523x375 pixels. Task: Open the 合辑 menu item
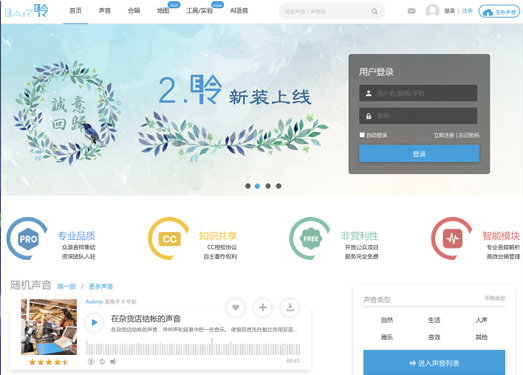(134, 11)
